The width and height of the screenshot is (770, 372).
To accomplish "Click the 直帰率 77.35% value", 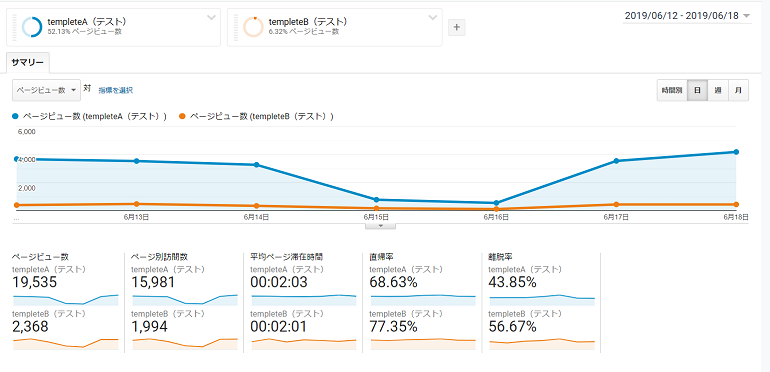I will coord(393,326).
